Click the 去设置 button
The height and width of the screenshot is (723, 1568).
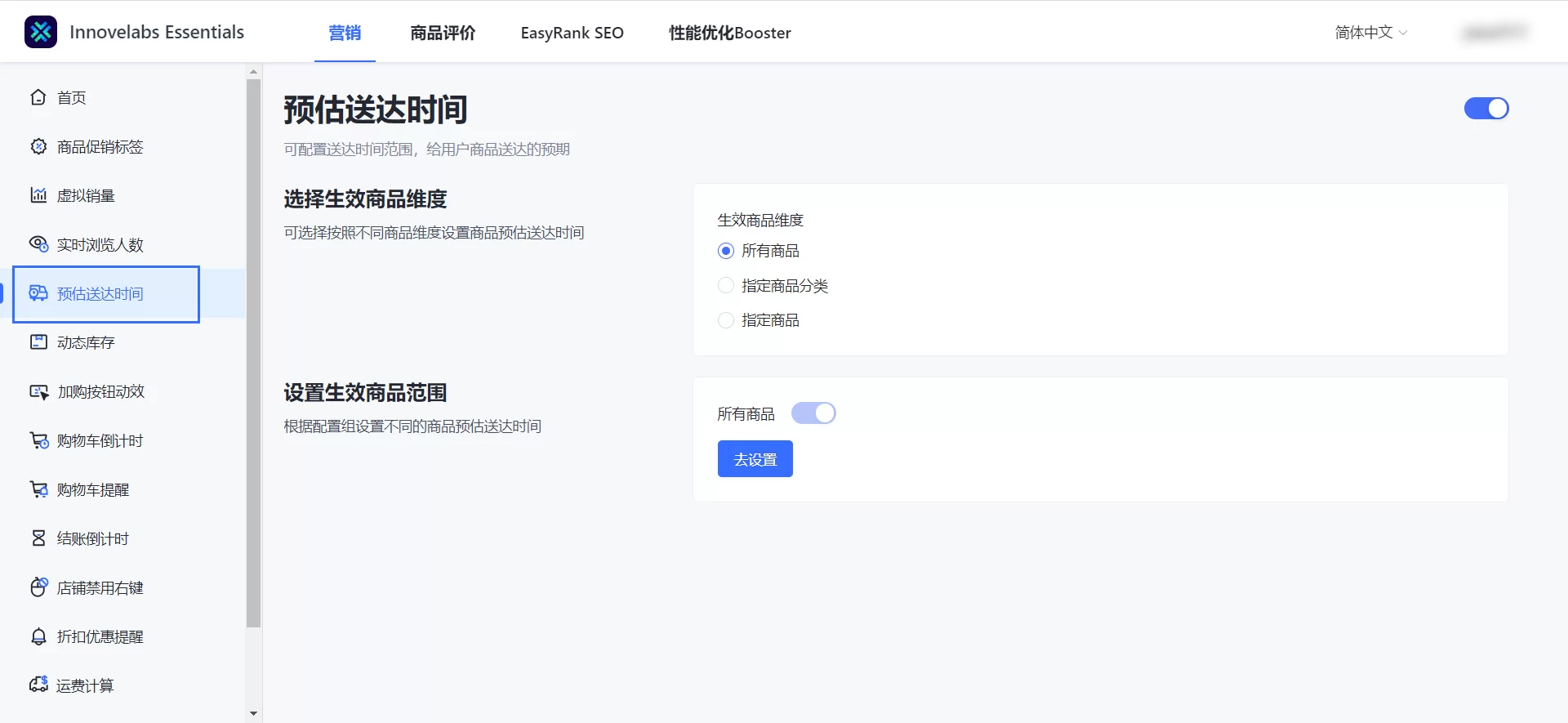pyautogui.click(x=755, y=459)
